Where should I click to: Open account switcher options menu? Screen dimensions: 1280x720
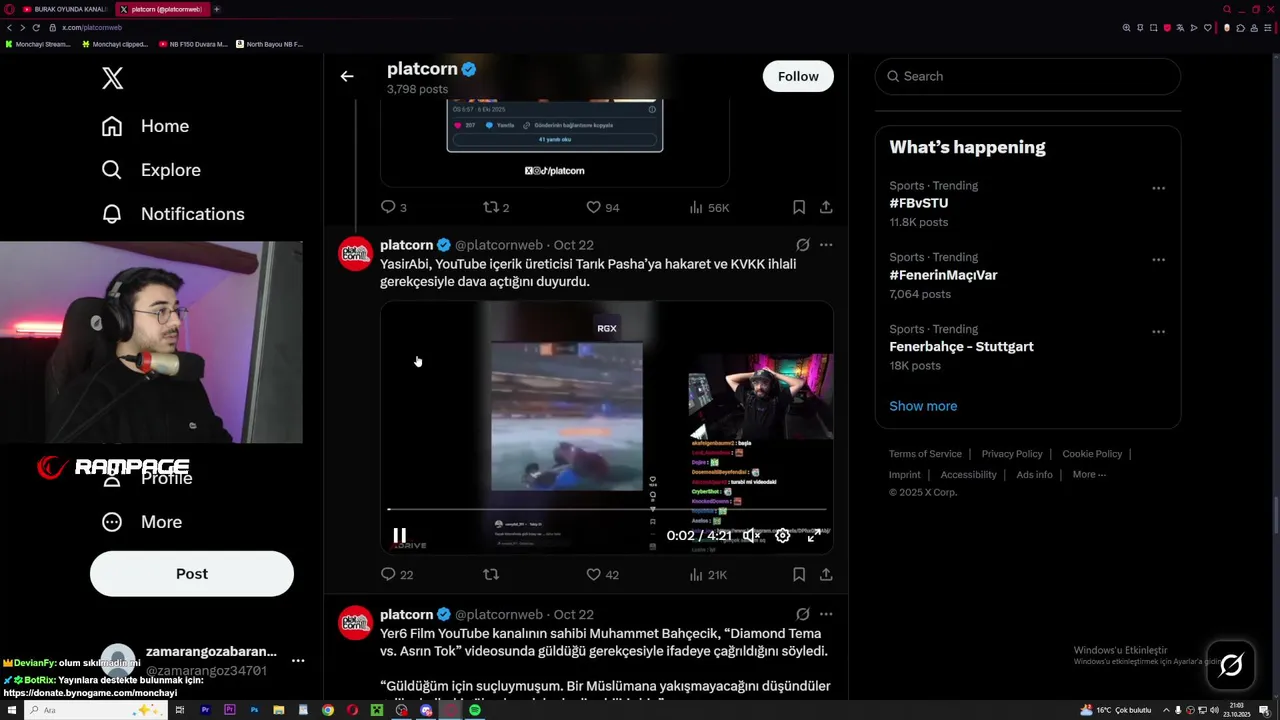tap(298, 661)
